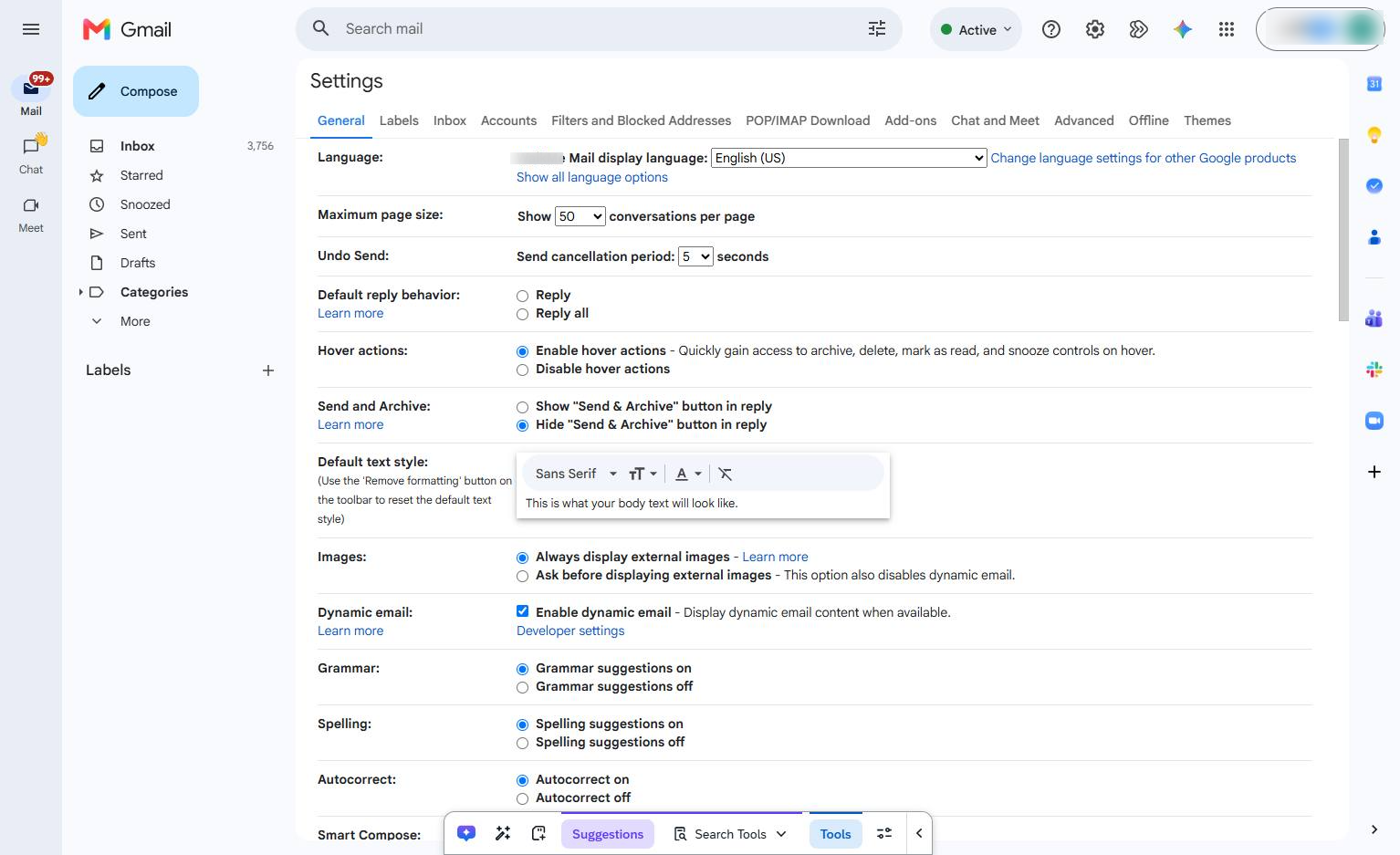Click Change language settings for other Google products

pos(1144,158)
